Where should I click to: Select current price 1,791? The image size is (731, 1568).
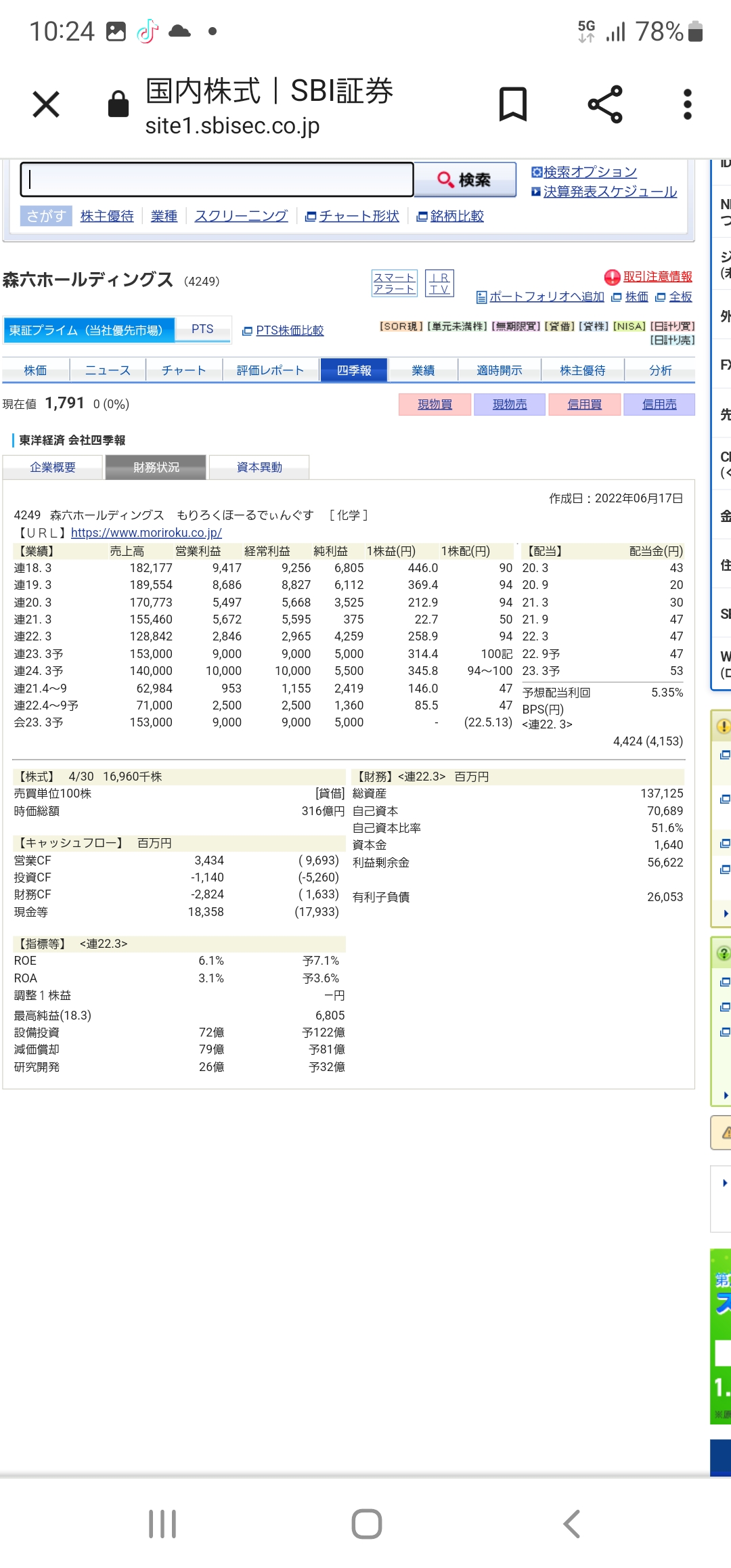click(x=64, y=404)
